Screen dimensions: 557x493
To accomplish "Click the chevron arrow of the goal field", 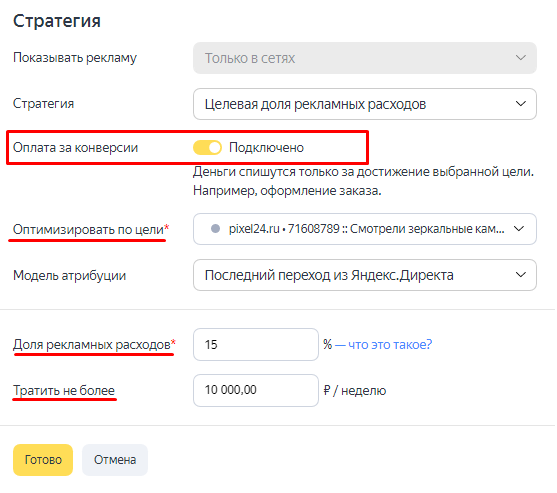I will 519,229.
